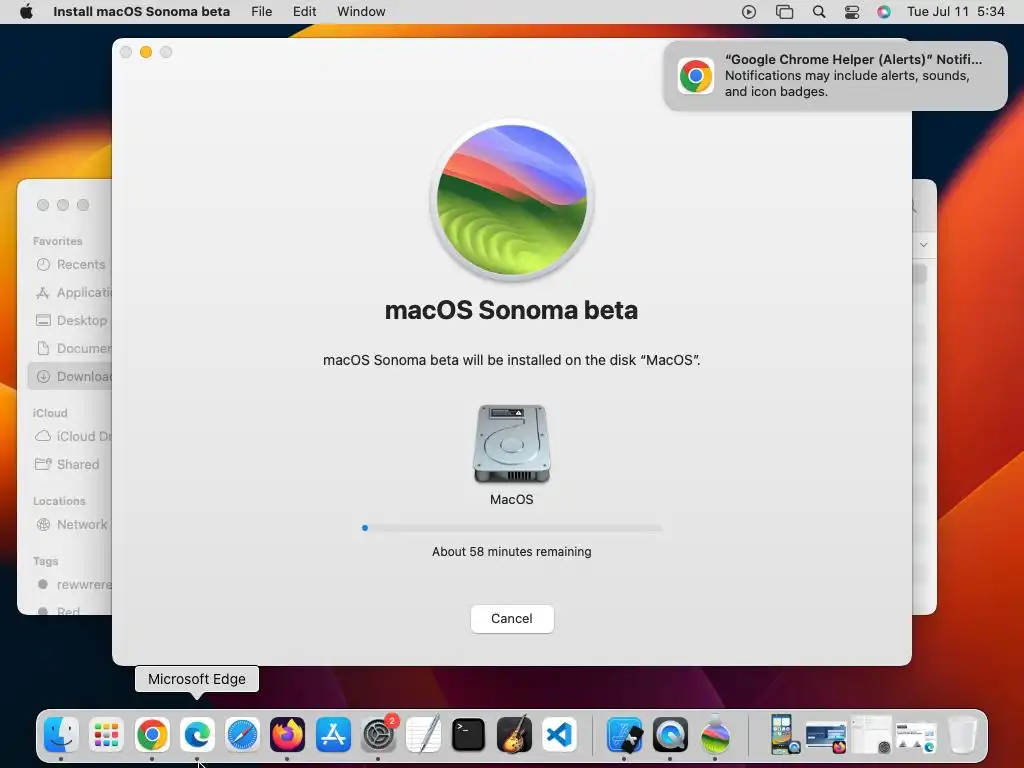Open Safari from the Dock
Viewport: 1024px width, 768px height.
pyautogui.click(x=242, y=735)
